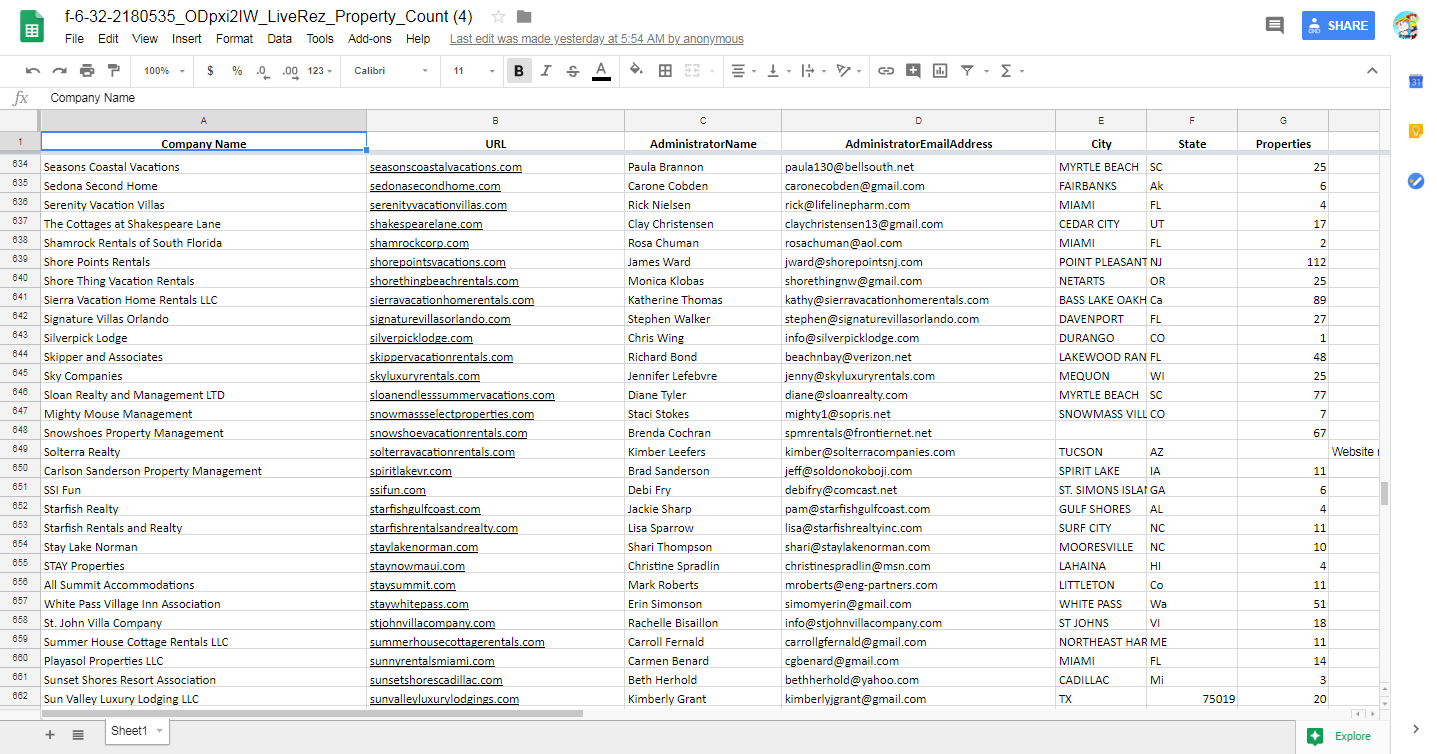Screen dimensions: 1437x754
Task: Decrease decimal places
Action: (262, 71)
